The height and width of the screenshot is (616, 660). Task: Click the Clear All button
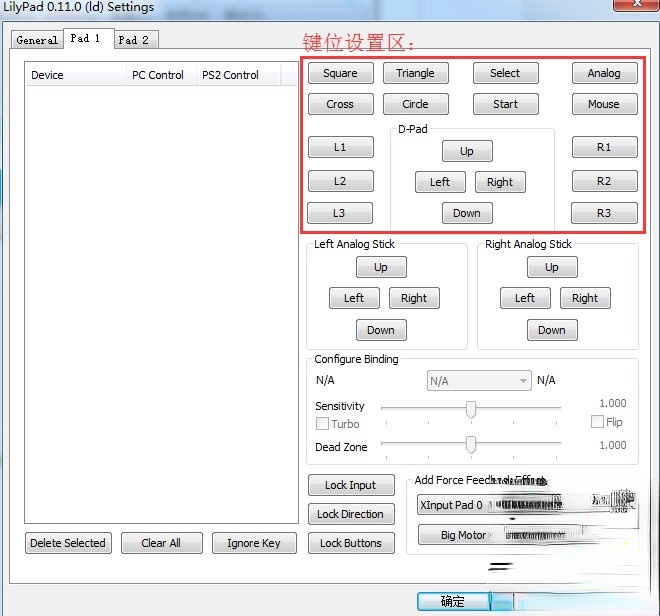[162, 543]
